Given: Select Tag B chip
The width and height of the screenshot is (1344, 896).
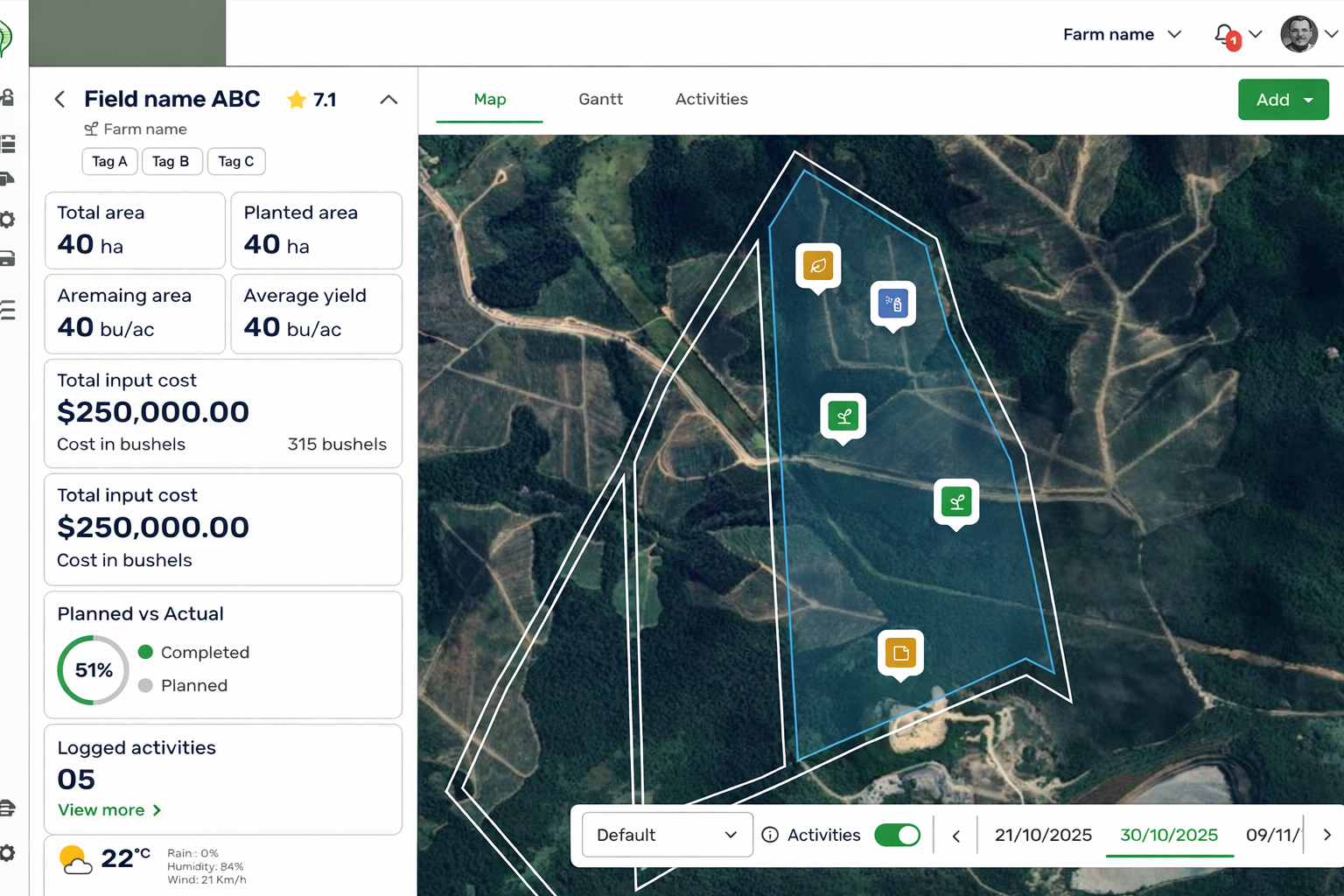Looking at the screenshot, I should click(x=171, y=161).
